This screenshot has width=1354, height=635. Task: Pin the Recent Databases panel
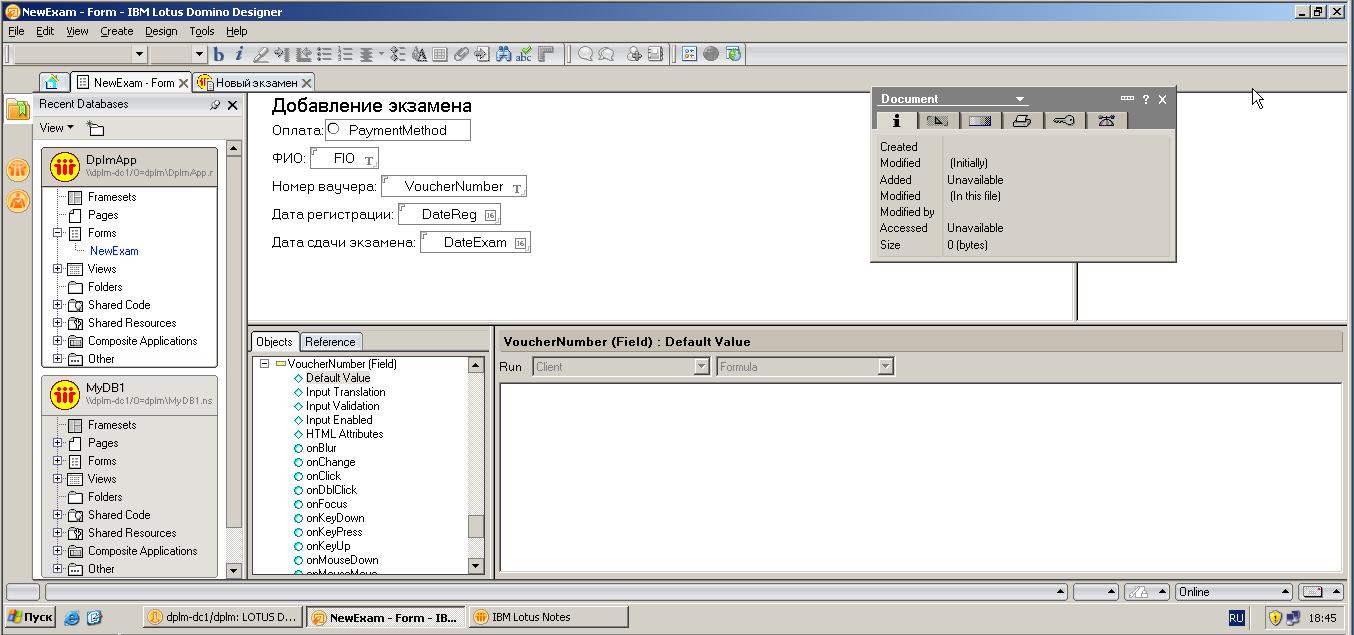click(x=215, y=105)
